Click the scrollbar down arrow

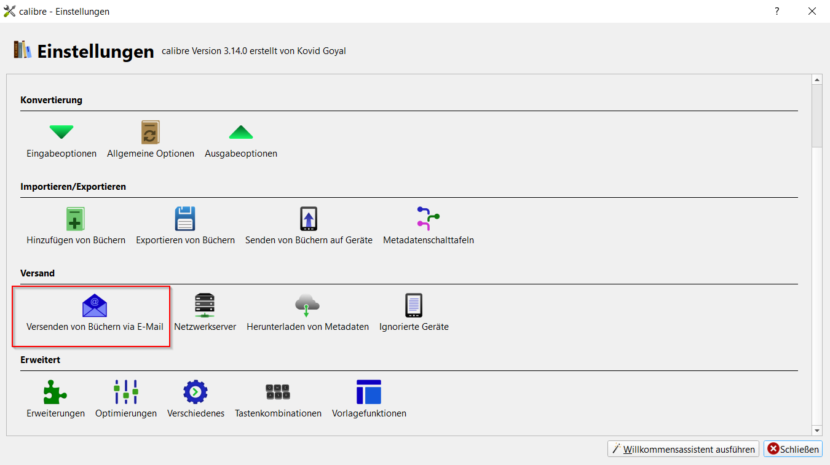pyautogui.click(x=817, y=431)
